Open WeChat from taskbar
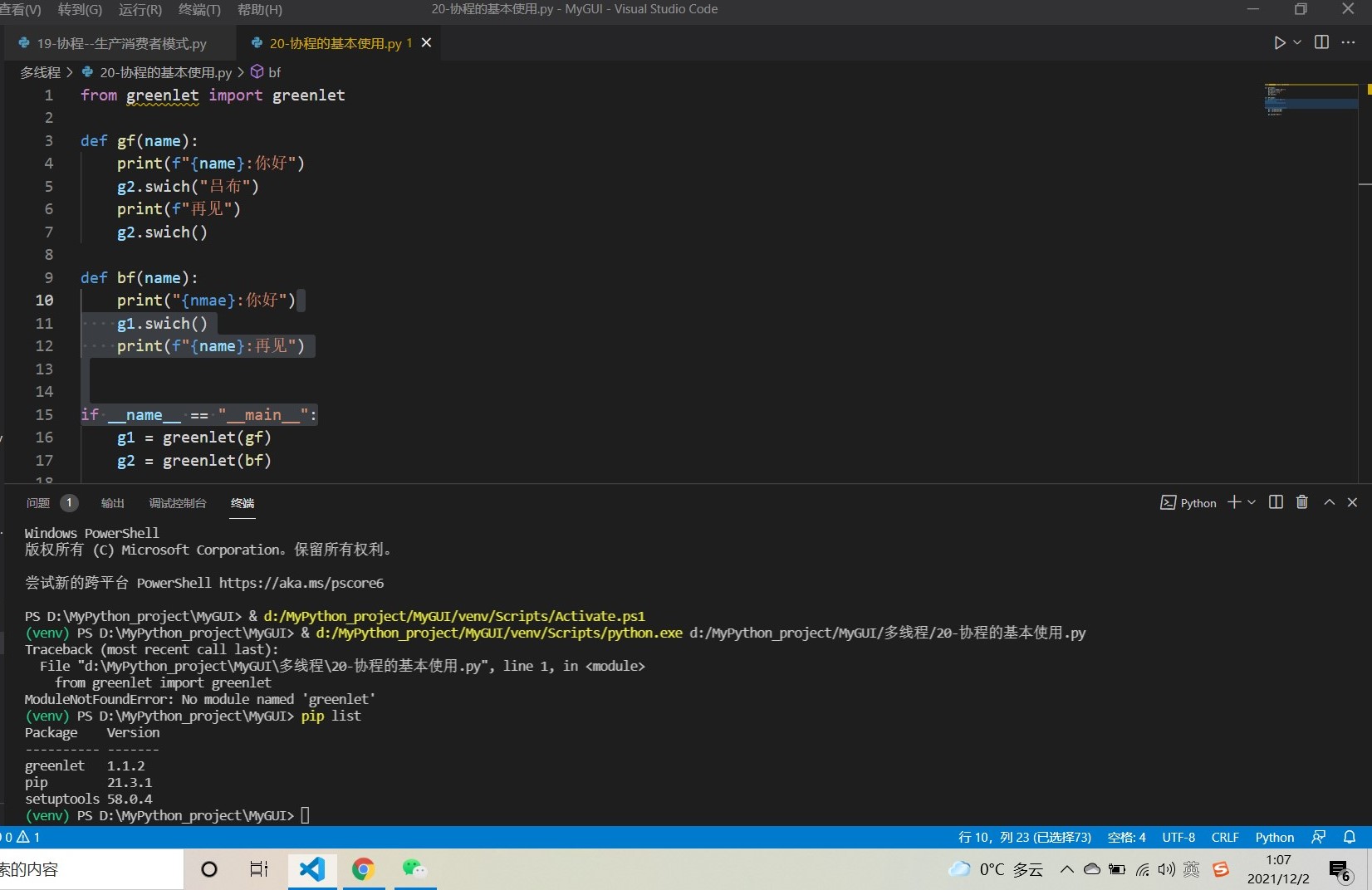 [x=414, y=869]
